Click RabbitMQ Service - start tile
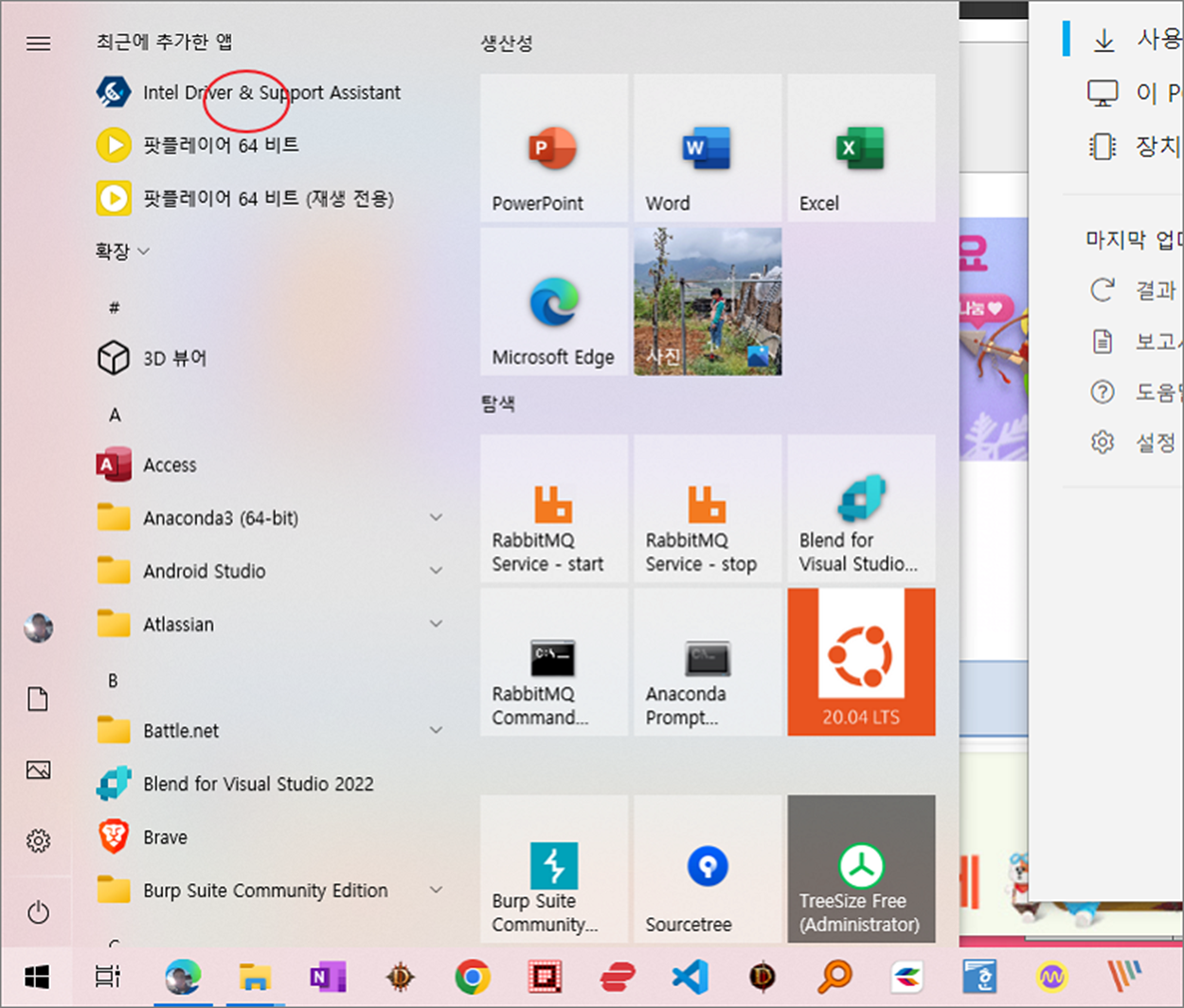The image size is (1184, 1008). [x=554, y=508]
